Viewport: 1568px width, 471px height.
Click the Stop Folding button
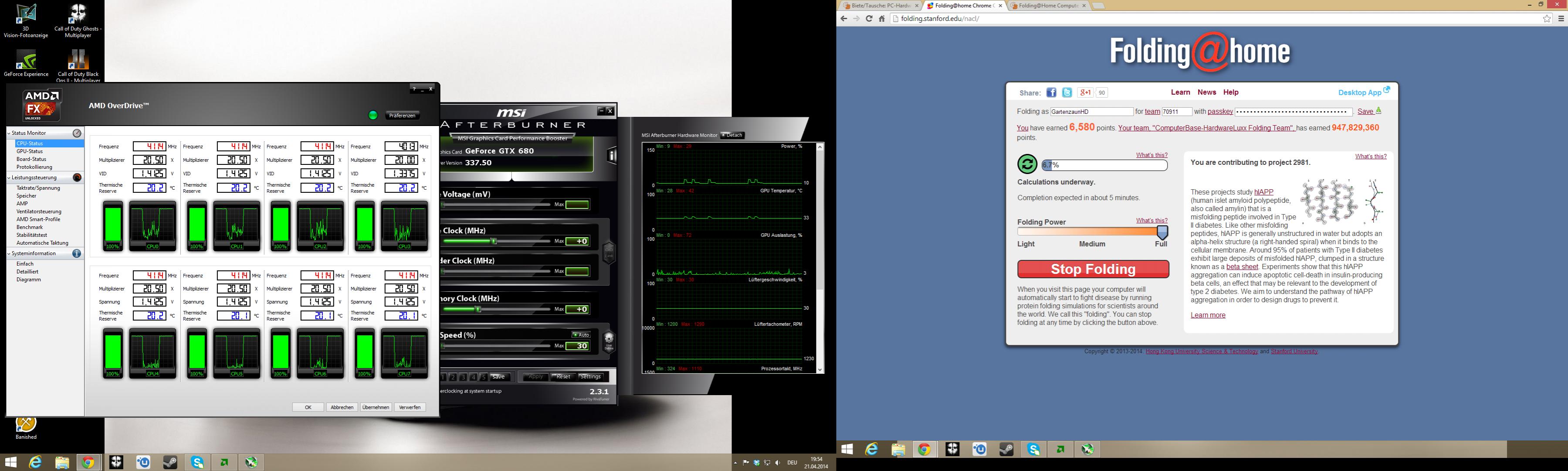pyautogui.click(x=1093, y=270)
